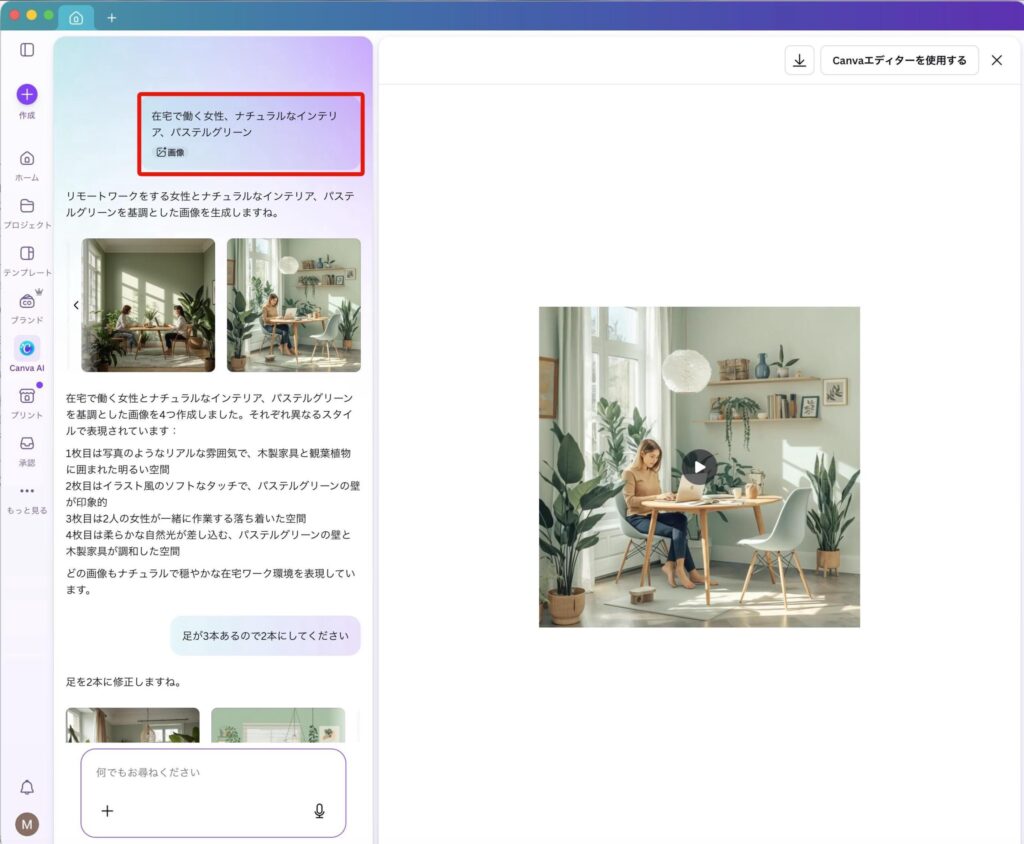The height and width of the screenshot is (844, 1024).
Task: Open a new browser tab with the plus
Action: (112, 17)
